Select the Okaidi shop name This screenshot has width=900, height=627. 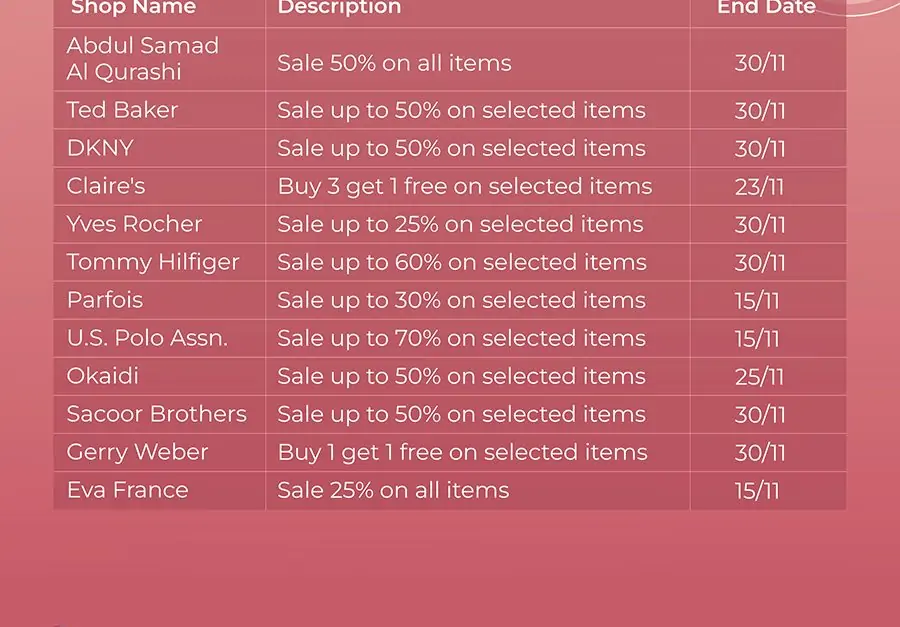(103, 376)
